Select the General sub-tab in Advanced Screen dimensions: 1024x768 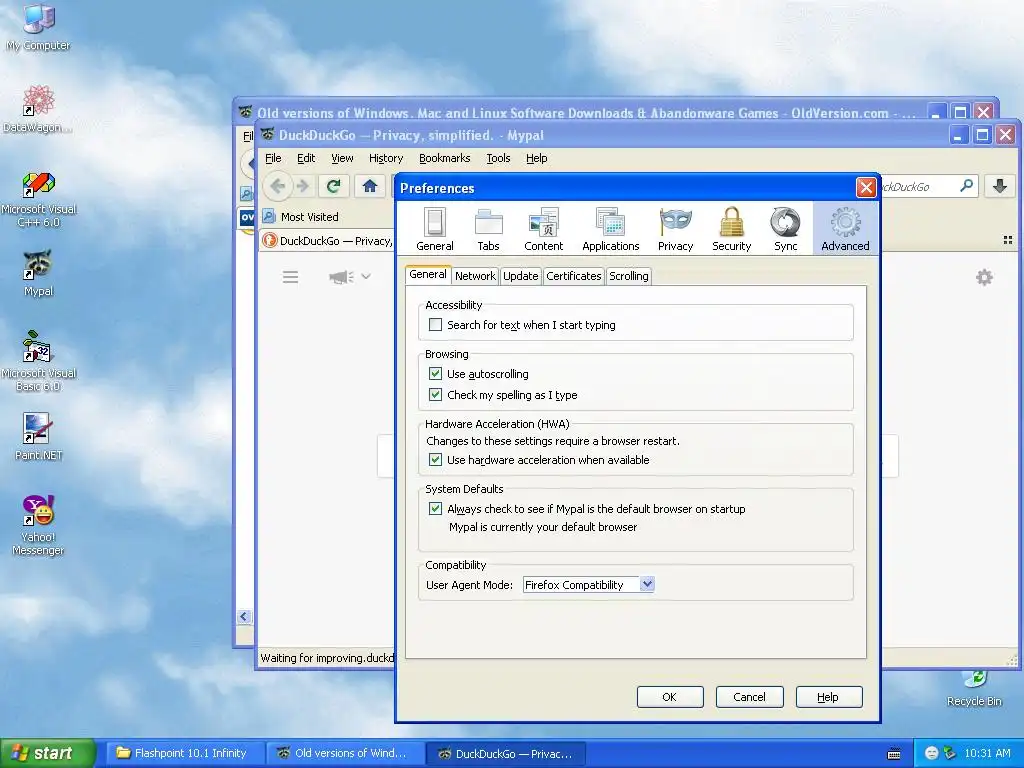click(428, 275)
